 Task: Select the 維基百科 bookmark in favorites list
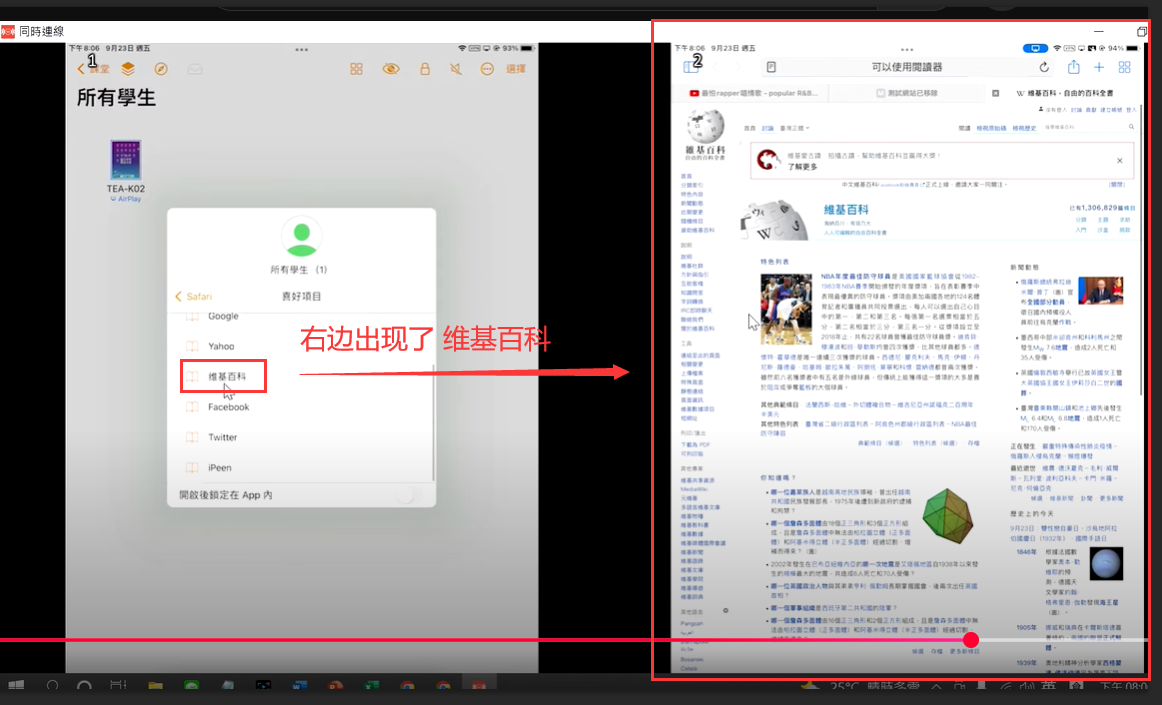click(227, 377)
